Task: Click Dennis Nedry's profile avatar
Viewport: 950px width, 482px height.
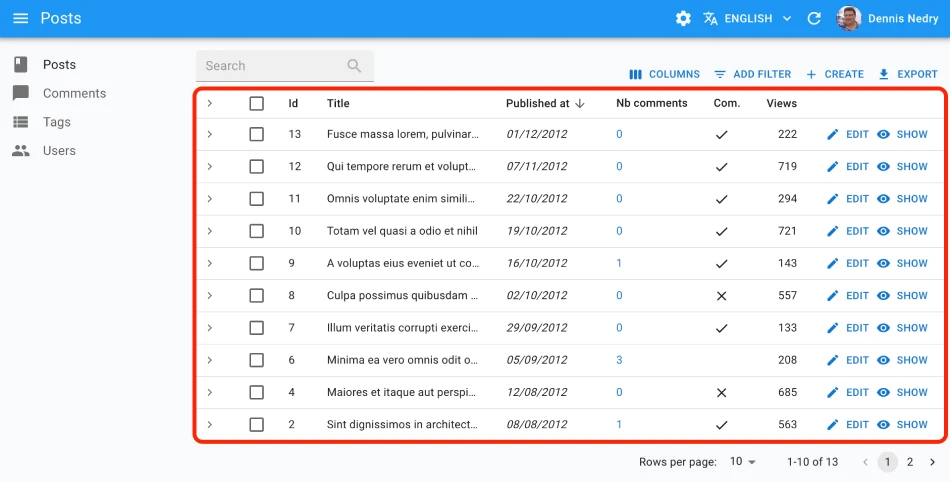Action: (849, 18)
